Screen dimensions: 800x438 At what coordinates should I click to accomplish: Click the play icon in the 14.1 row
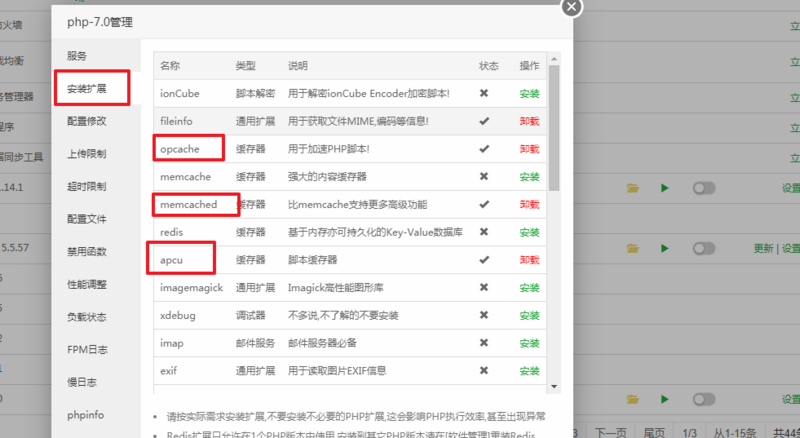664,188
